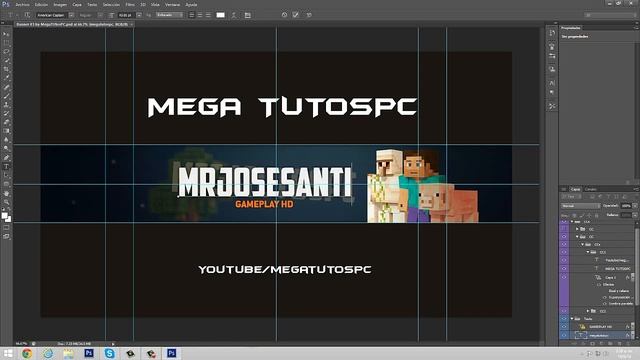Select the Clone Stamp tool

[6, 104]
